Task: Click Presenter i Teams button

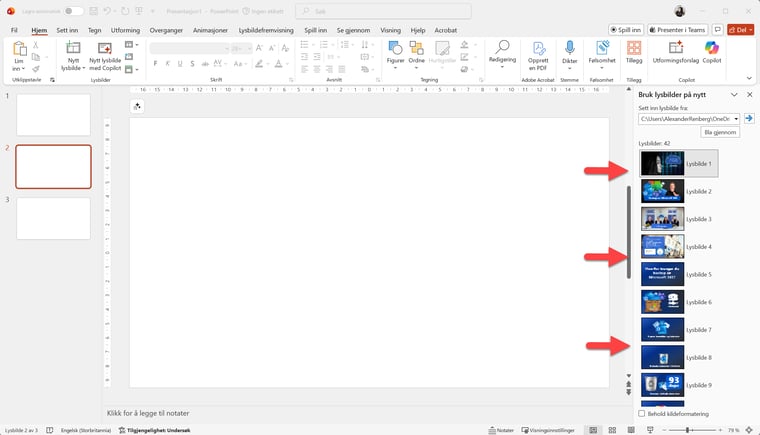Action: pos(678,30)
